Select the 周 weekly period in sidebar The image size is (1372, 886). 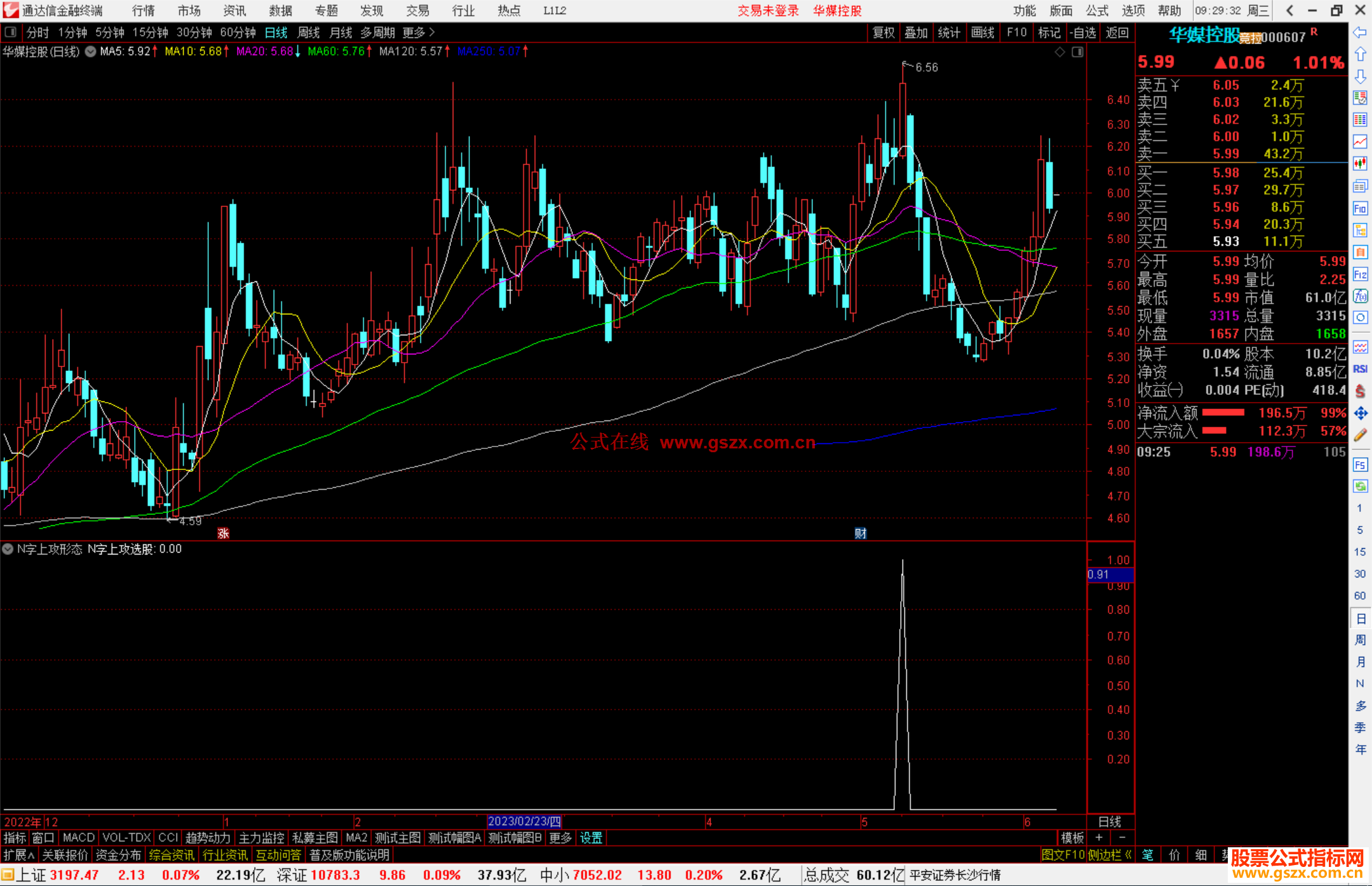click(1360, 640)
